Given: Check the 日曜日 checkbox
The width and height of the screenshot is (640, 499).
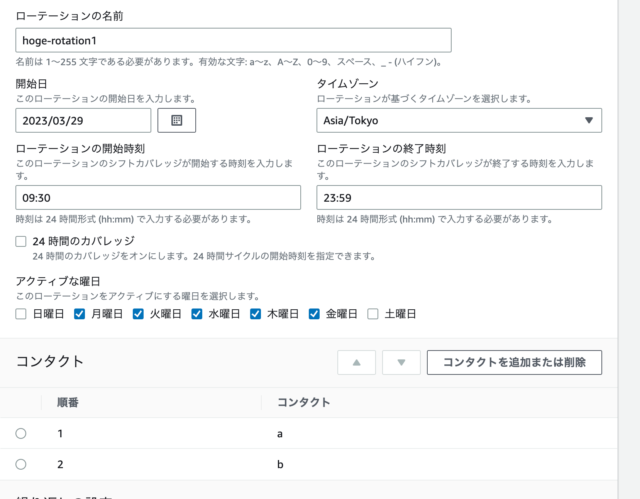Looking at the screenshot, I should 22,314.
